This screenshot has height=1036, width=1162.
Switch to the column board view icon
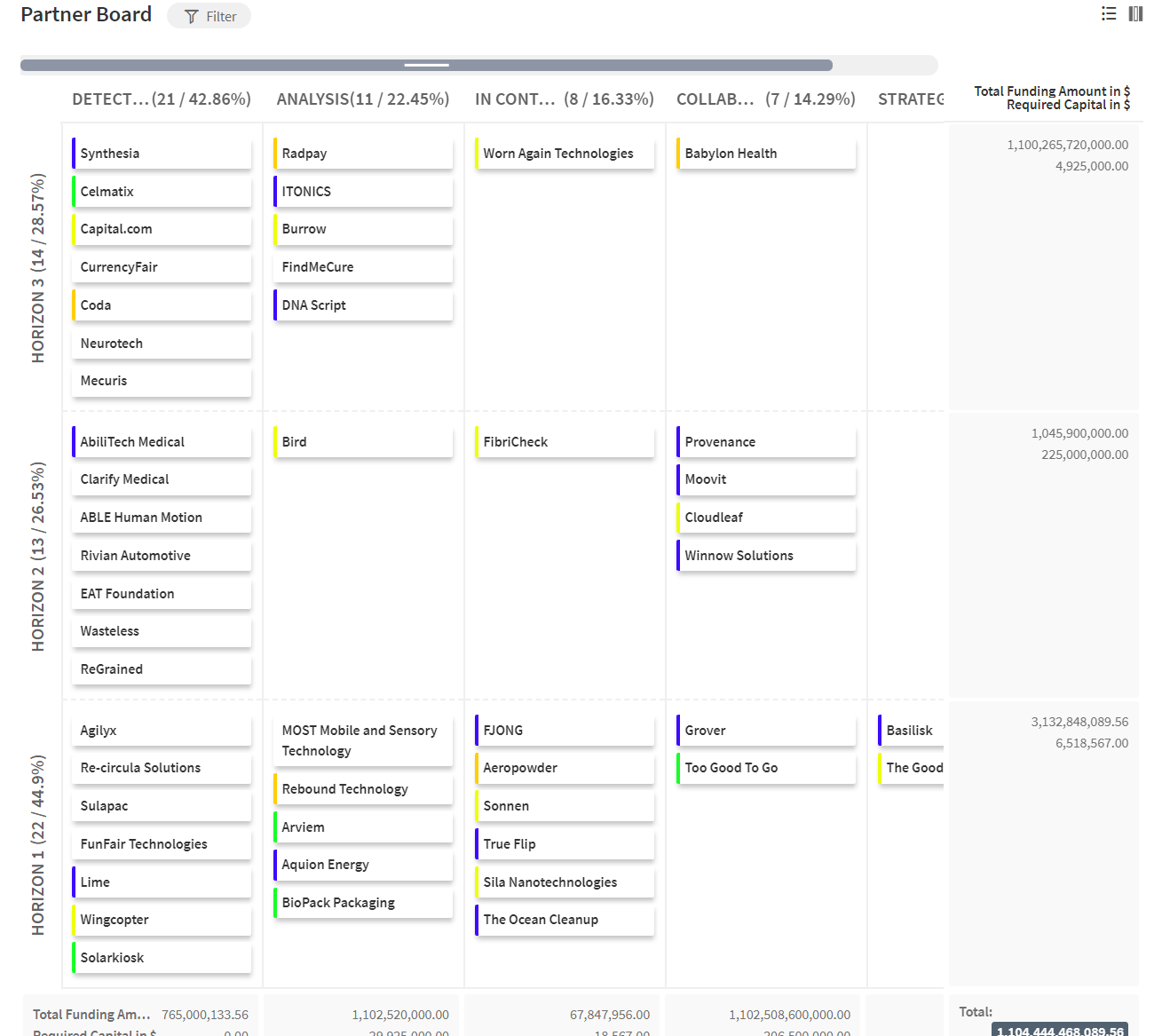[1135, 13]
